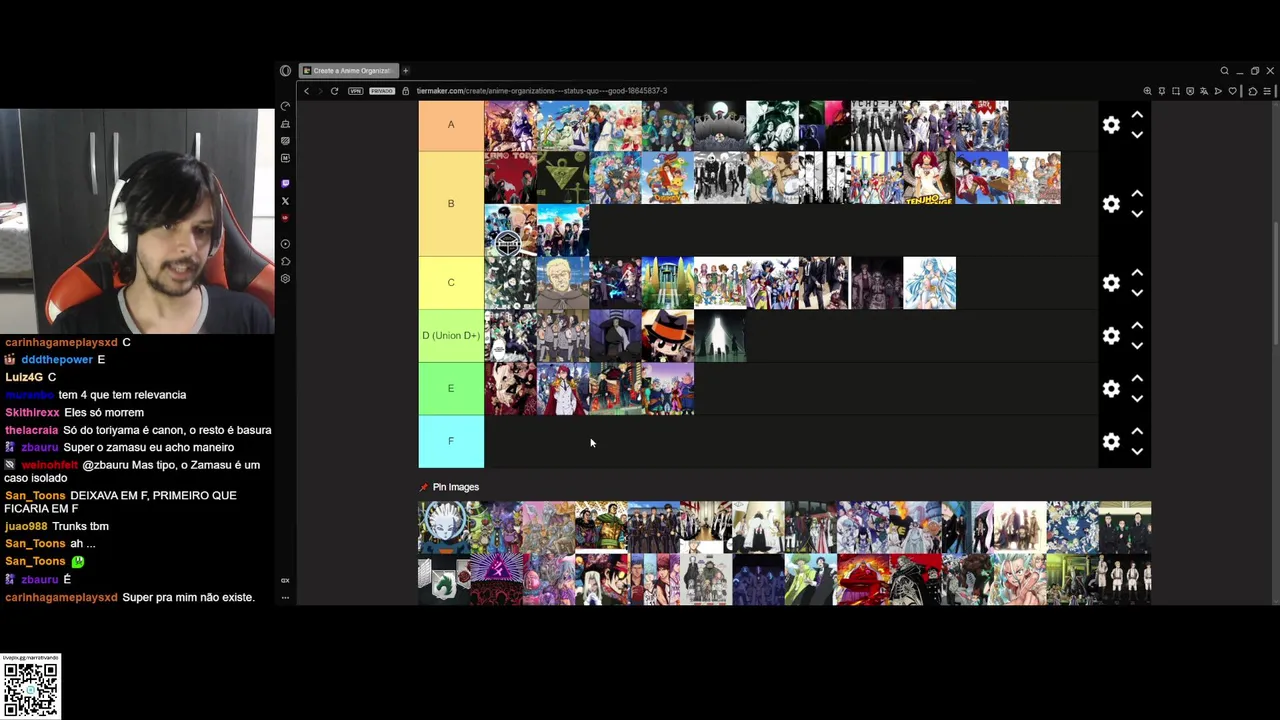Screen dimensions: 1280x720
Task: Click the translate page toolbar icon
Action: click(x=1204, y=91)
